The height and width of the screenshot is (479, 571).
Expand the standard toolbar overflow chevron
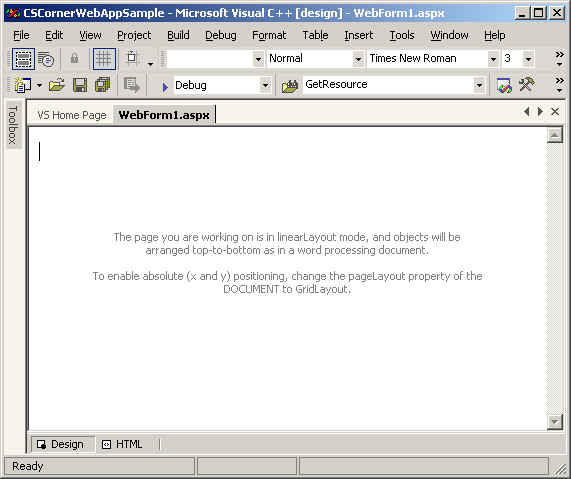(x=559, y=85)
